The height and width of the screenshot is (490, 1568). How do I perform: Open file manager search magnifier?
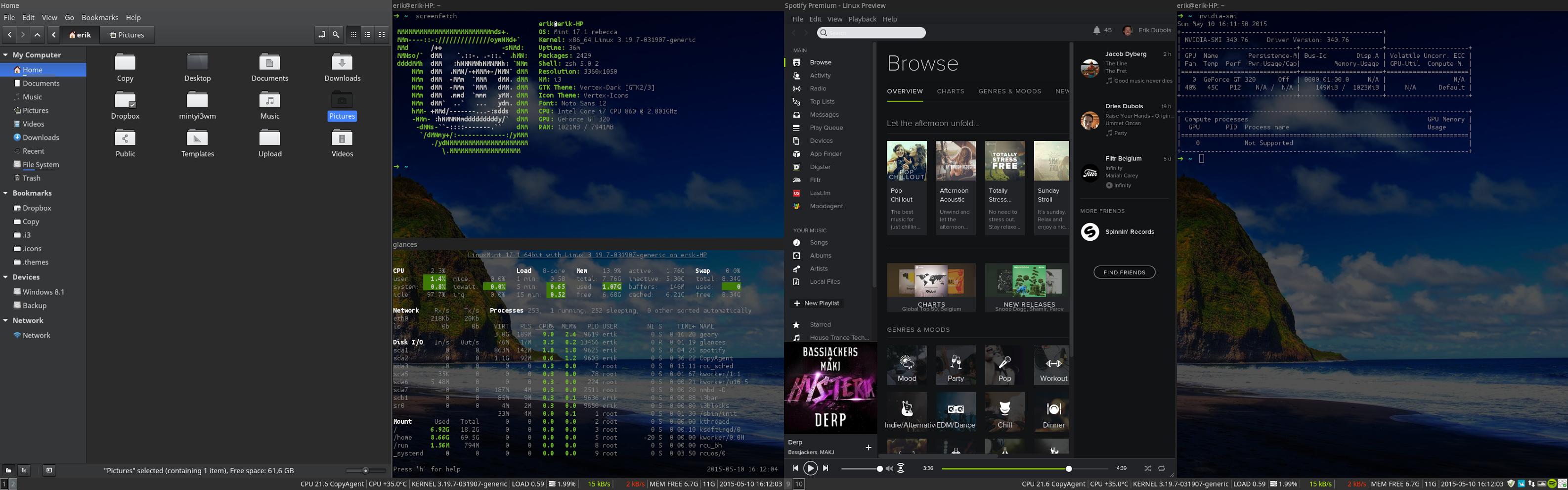336,35
